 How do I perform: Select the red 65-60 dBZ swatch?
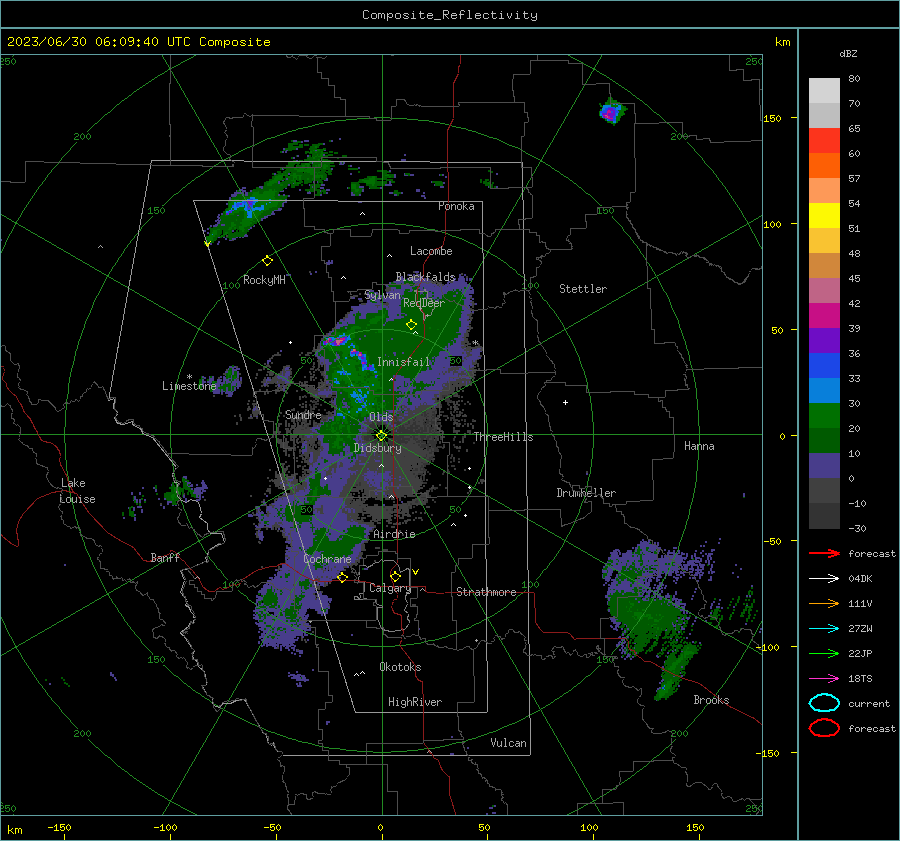pos(824,140)
